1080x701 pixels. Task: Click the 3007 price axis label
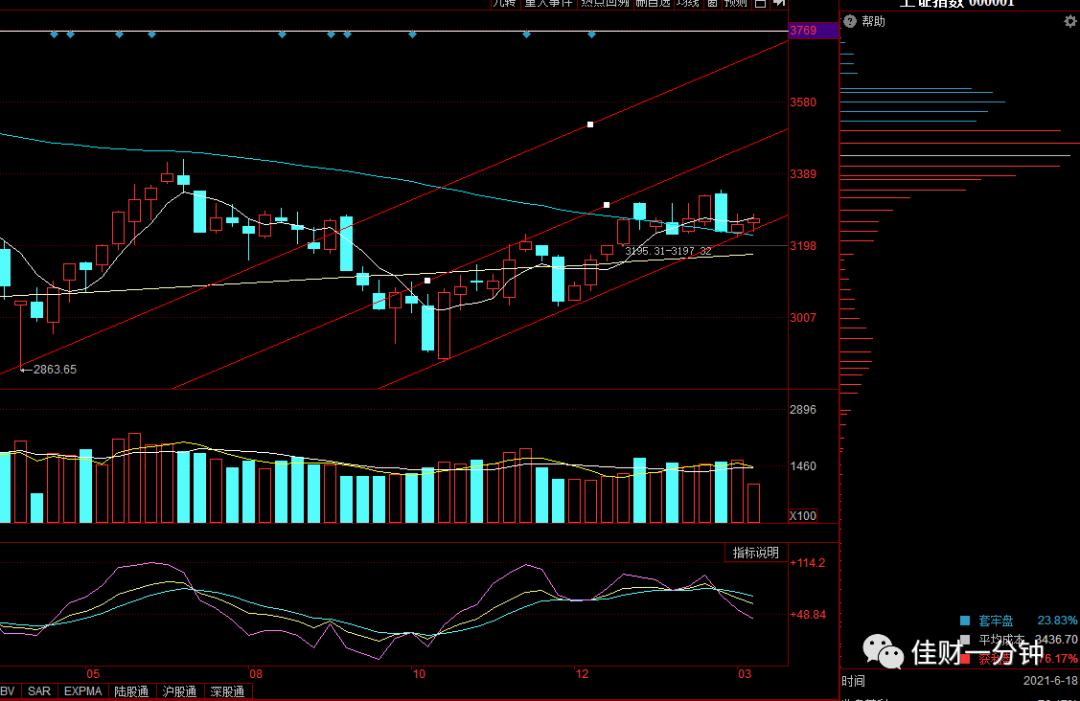pos(803,317)
